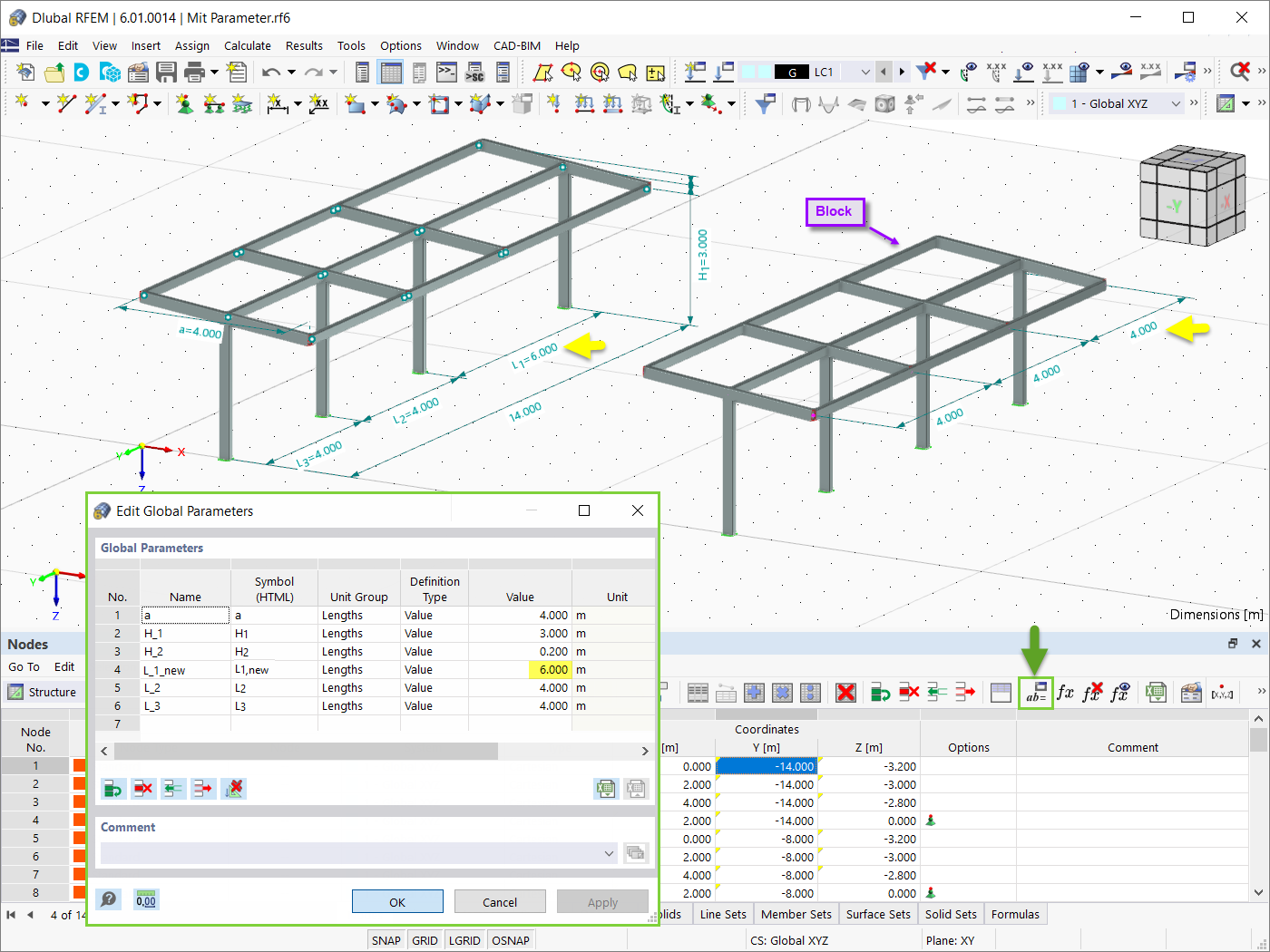Click the delete formula icon
Viewport: 1270px width, 952px height.
pyautogui.click(x=1092, y=692)
